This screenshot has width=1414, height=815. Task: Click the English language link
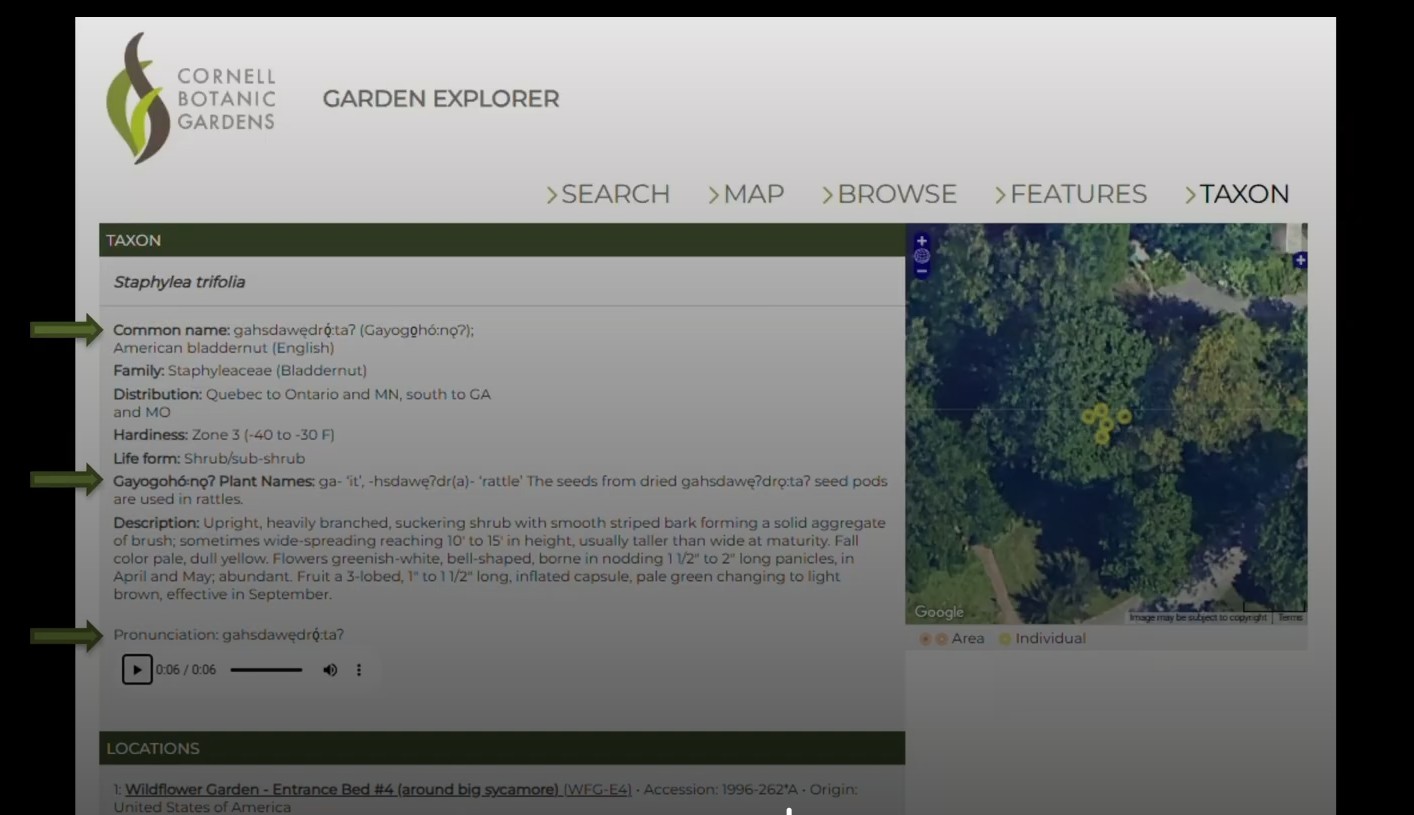(303, 348)
